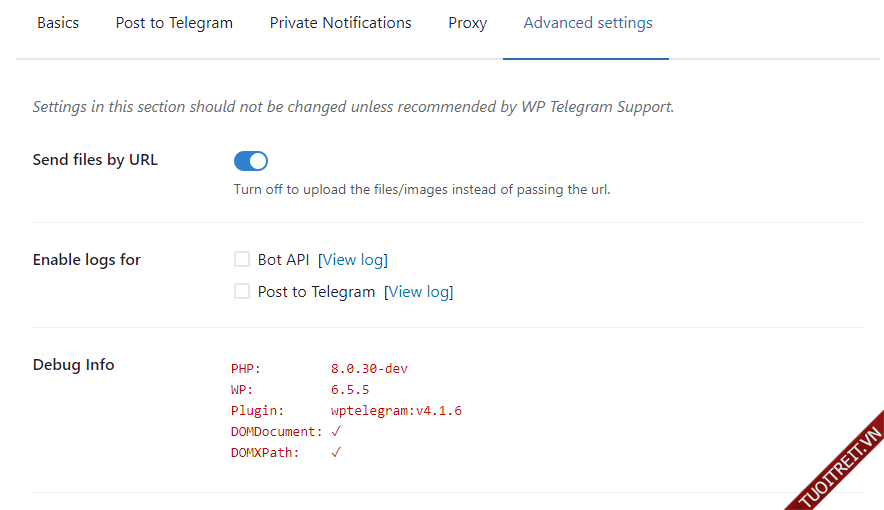The image size is (884, 510).
Task: Click the Enable logs for label
Action: [x=87, y=260]
